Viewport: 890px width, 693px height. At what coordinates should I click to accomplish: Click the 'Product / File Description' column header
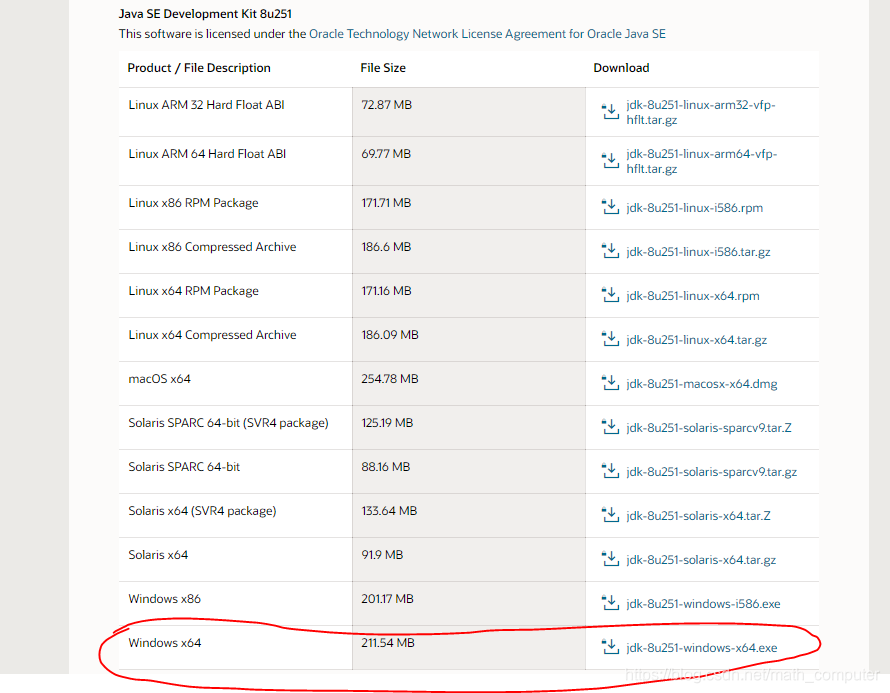click(x=199, y=68)
